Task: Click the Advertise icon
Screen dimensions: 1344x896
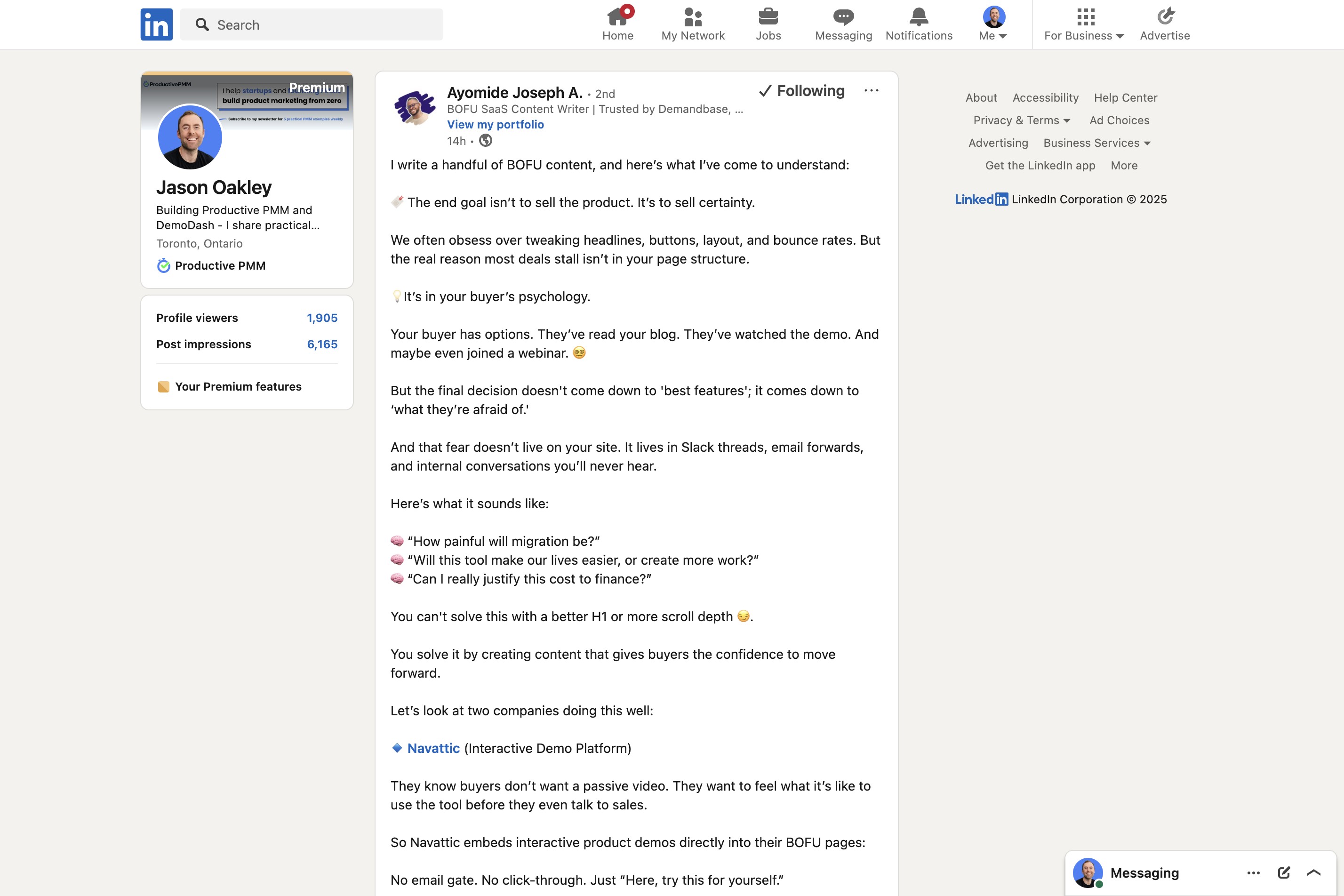Action: (x=1165, y=16)
